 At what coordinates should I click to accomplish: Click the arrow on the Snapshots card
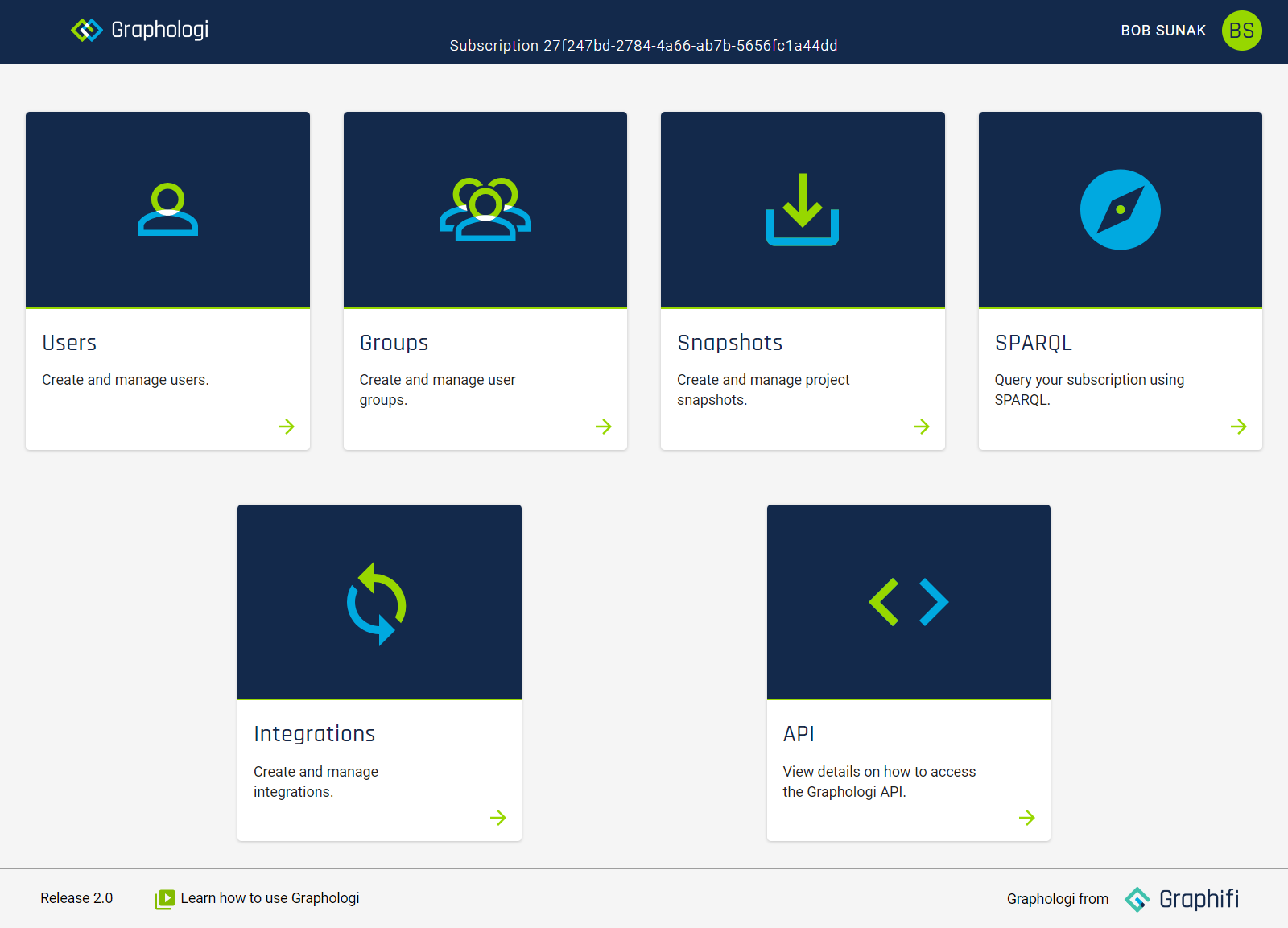922,427
